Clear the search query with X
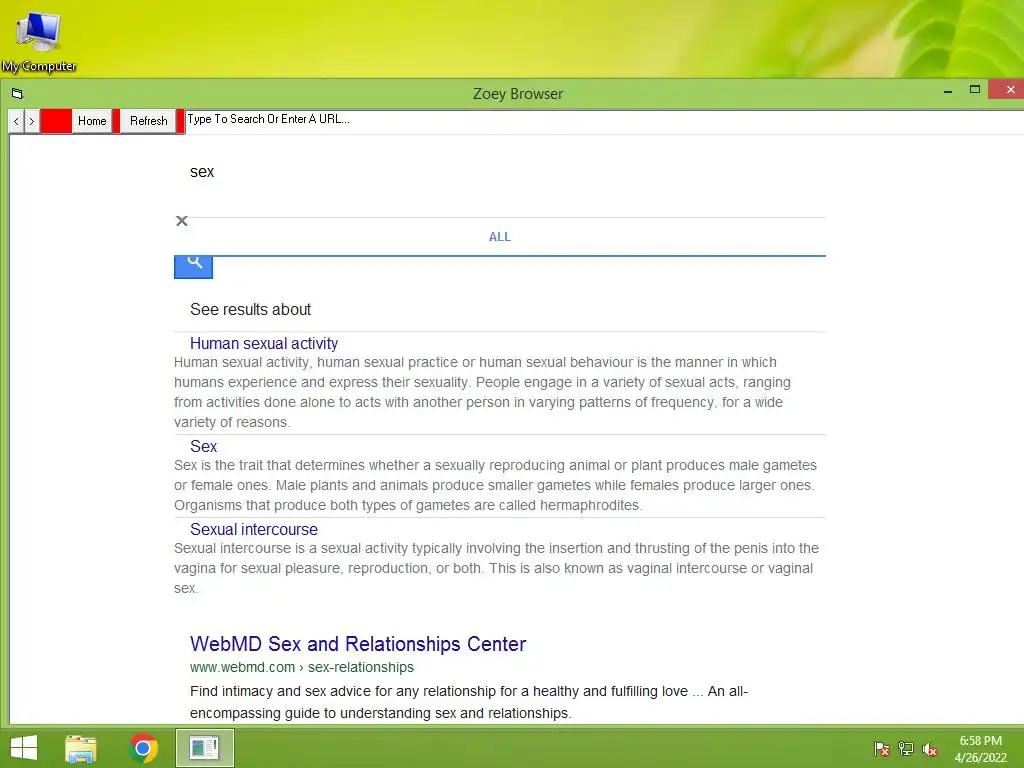 tap(182, 221)
